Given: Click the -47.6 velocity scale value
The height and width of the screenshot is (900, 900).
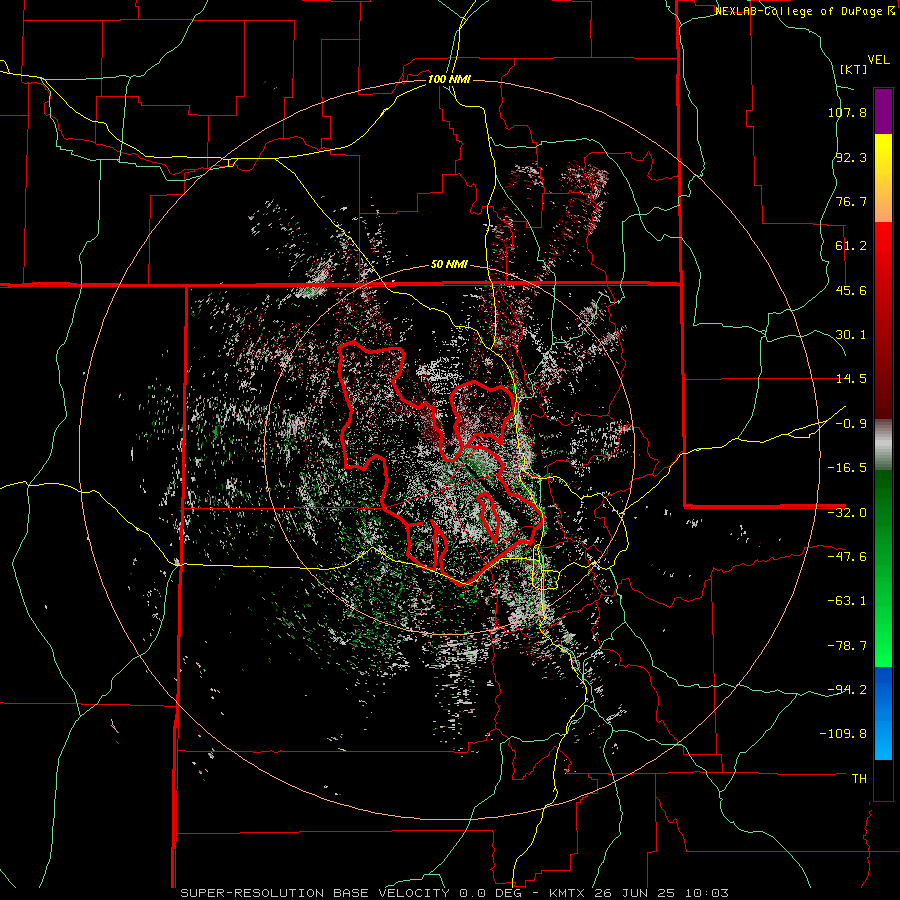Looking at the screenshot, I should pos(847,557).
